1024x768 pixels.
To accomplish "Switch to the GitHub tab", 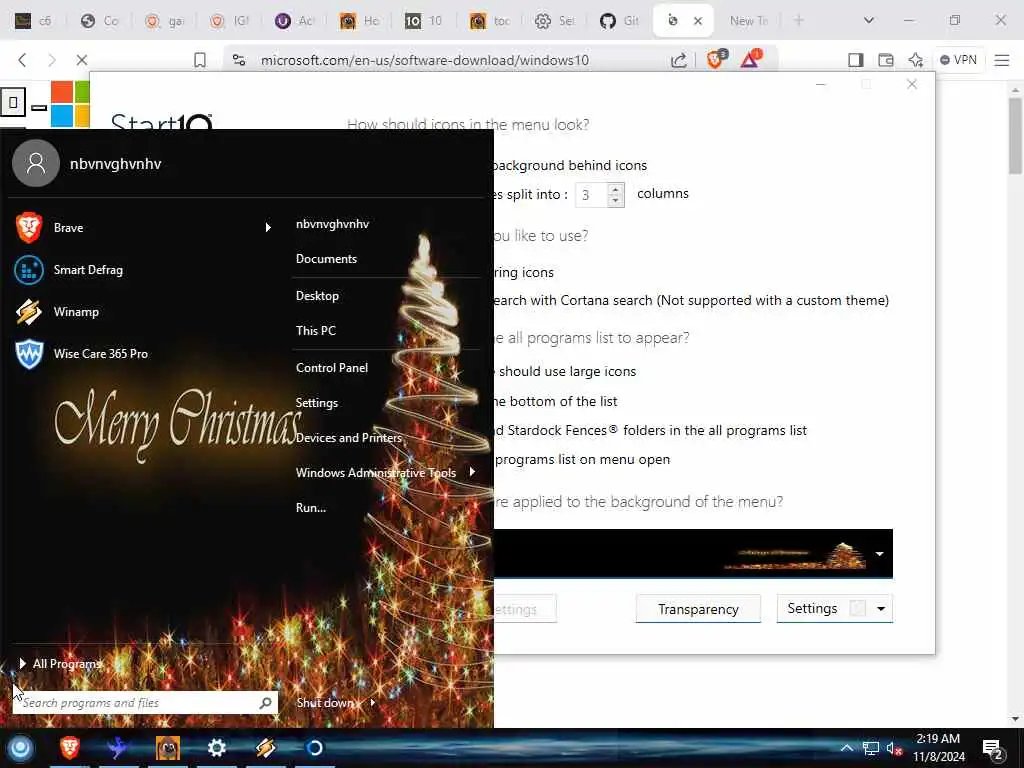I will pyautogui.click(x=618, y=20).
